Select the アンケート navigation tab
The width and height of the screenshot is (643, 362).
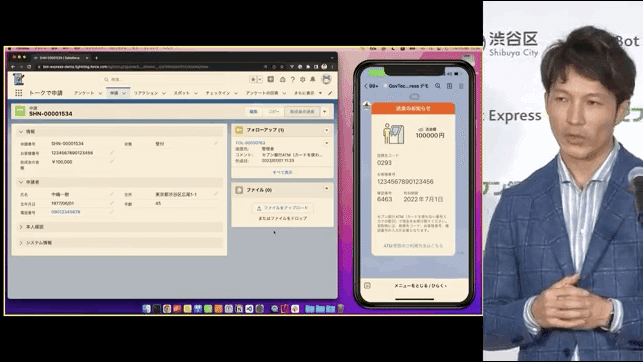[84, 93]
